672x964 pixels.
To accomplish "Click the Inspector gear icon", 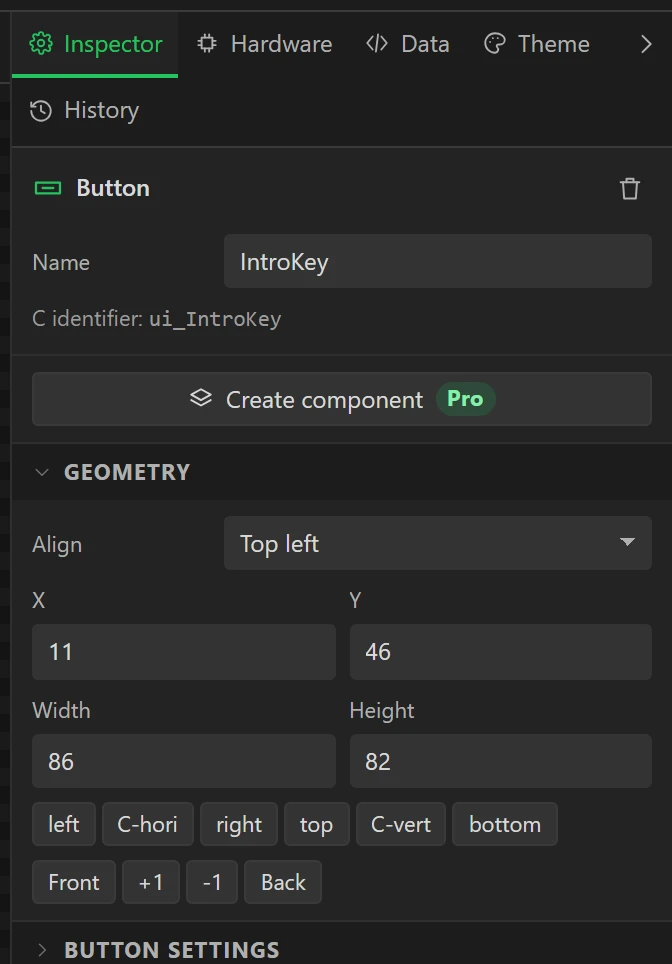I will [x=41, y=44].
